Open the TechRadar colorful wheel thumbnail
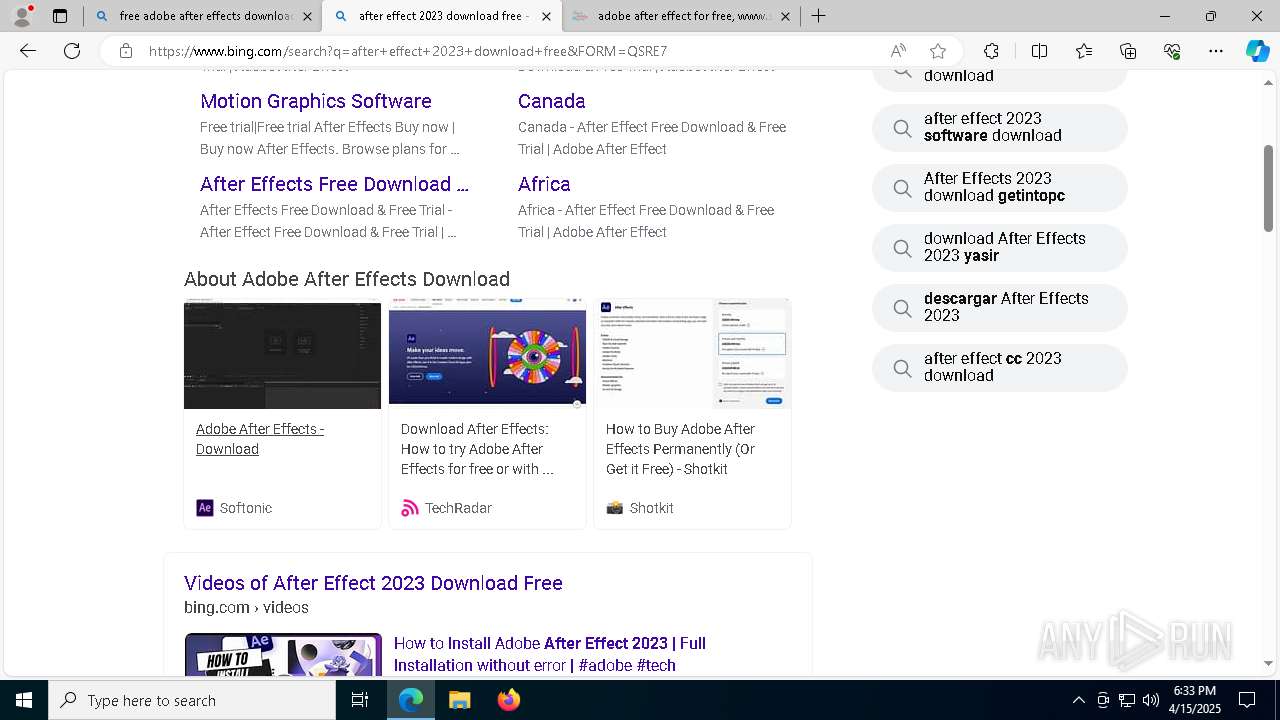 [487, 354]
